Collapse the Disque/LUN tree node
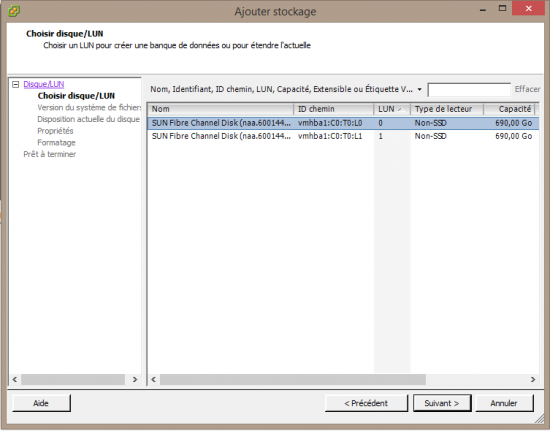550x431 pixels. (15, 85)
